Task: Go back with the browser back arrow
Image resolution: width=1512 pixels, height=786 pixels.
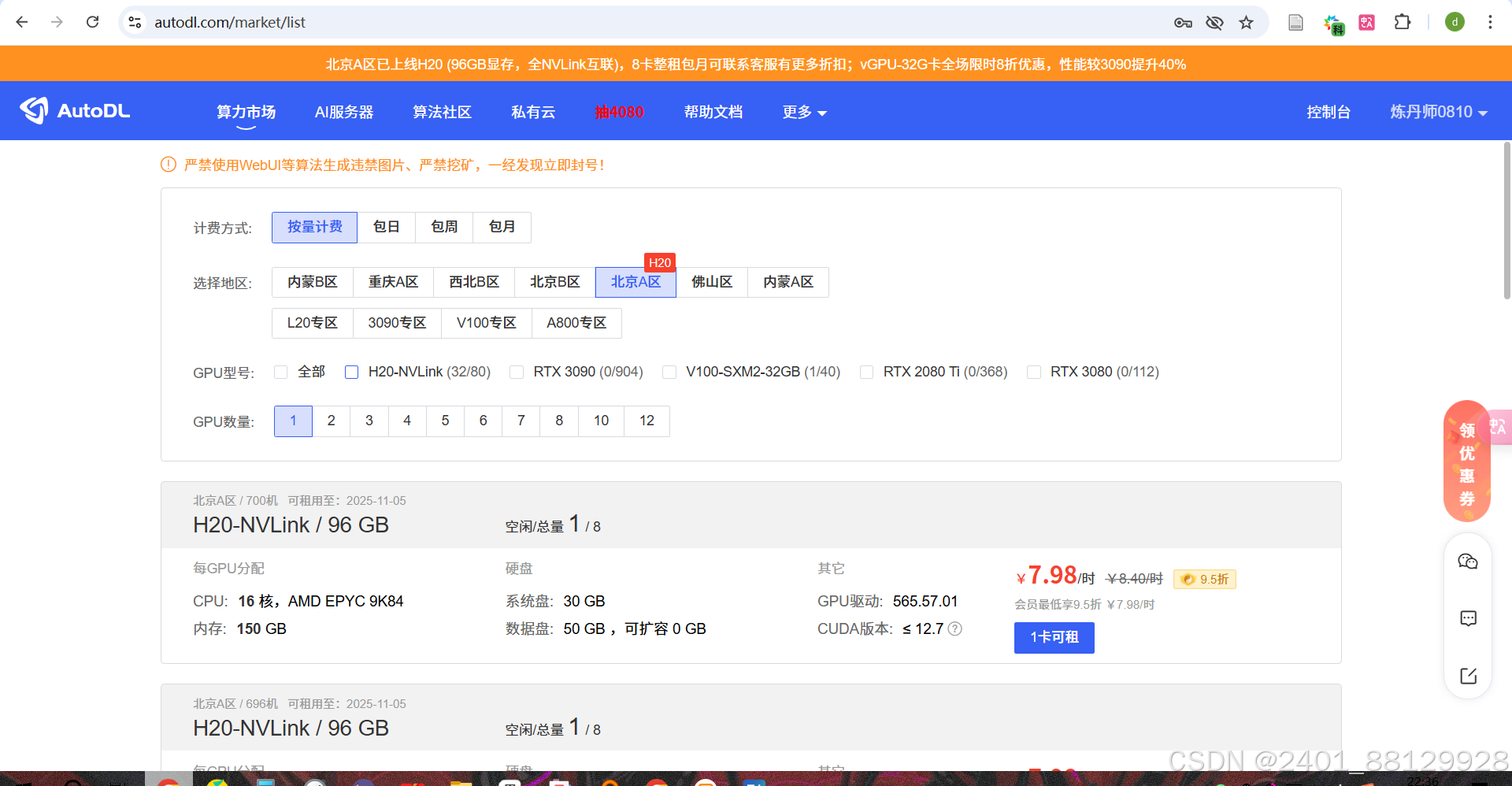Action: (x=22, y=22)
